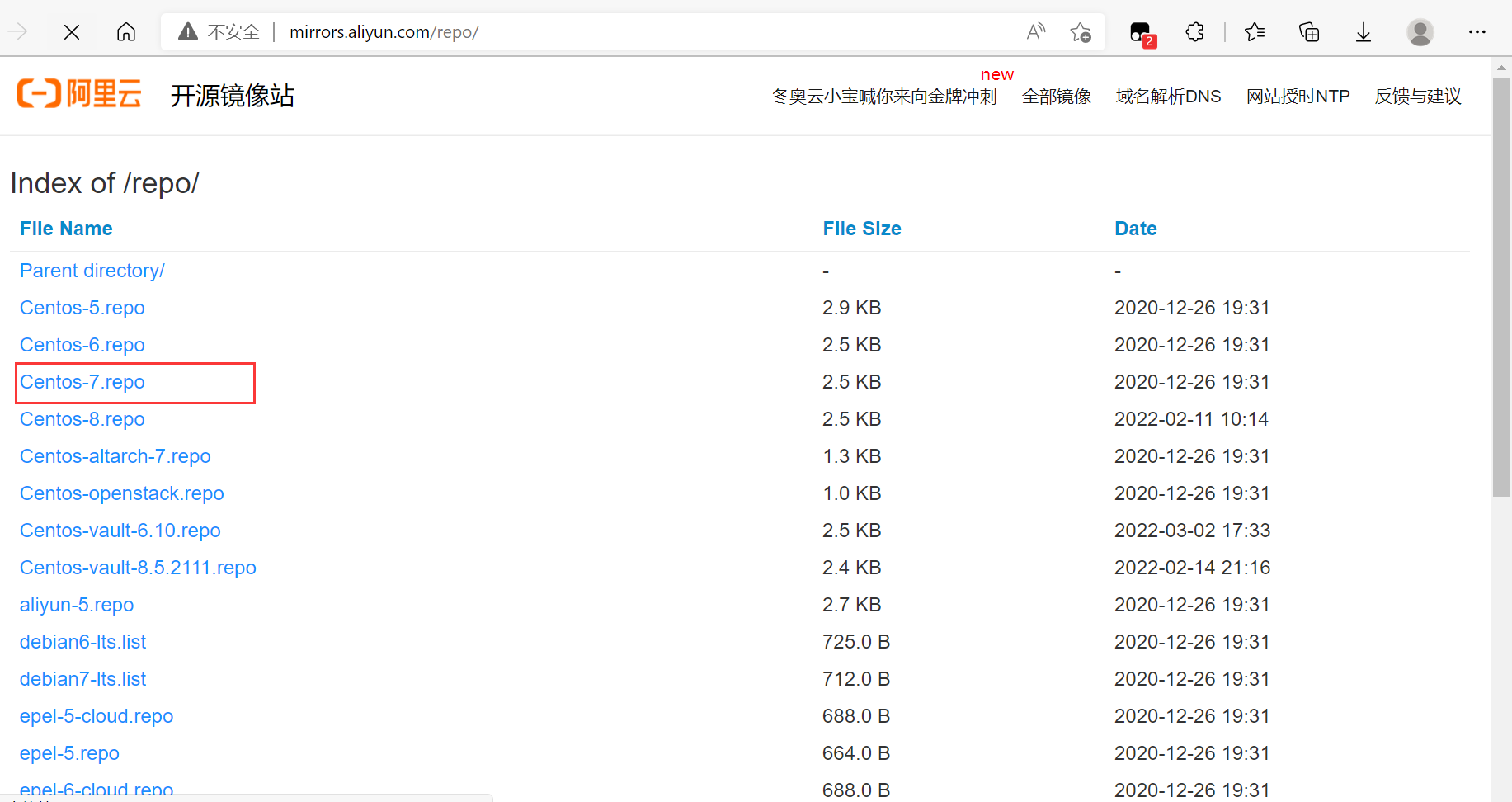
Task: Select size 1.0 KB of Centos-openstack.repo
Action: [851, 493]
